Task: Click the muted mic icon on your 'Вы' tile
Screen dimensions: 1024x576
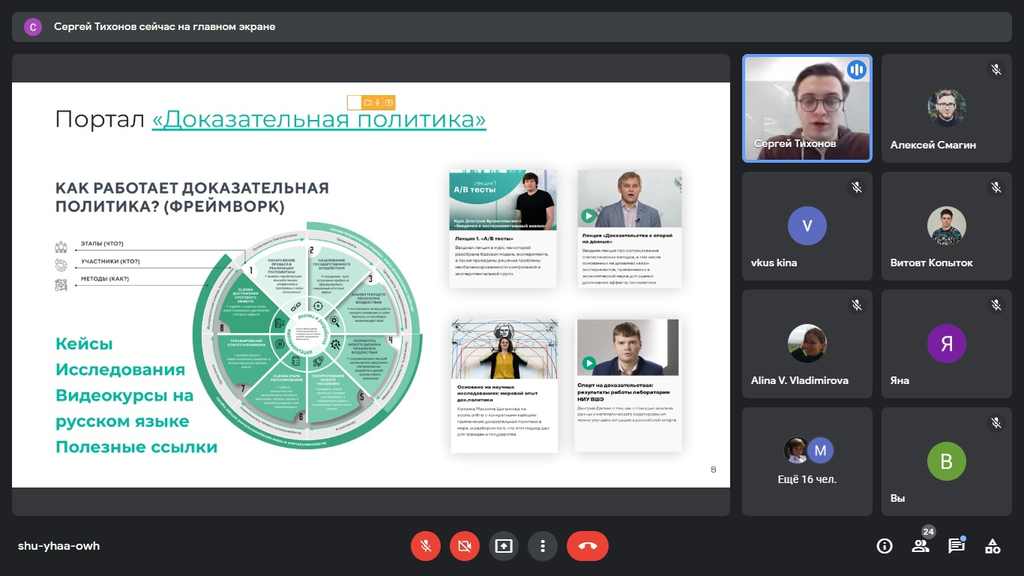Action: (996, 423)
